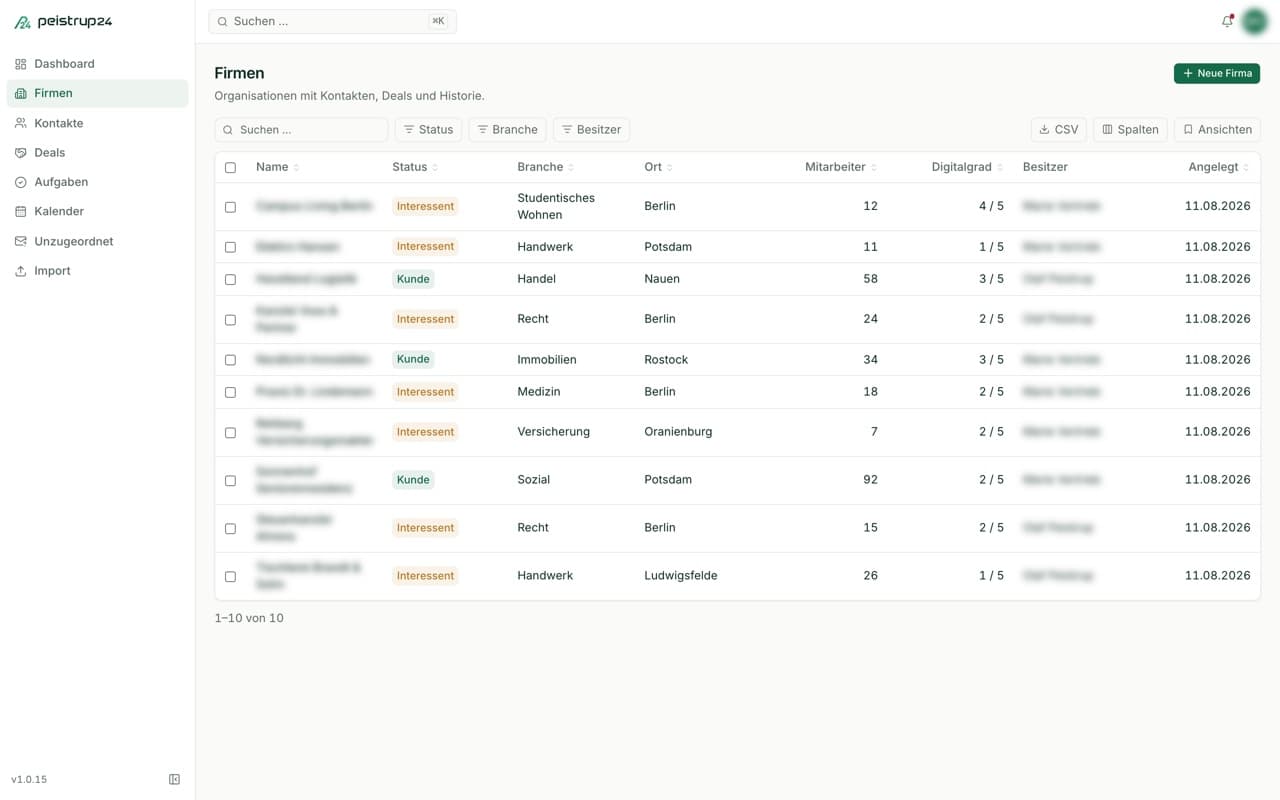Screen dimensions: 1280x800
Task: Click the v1.0.15 version label
Action: (29, 779)
